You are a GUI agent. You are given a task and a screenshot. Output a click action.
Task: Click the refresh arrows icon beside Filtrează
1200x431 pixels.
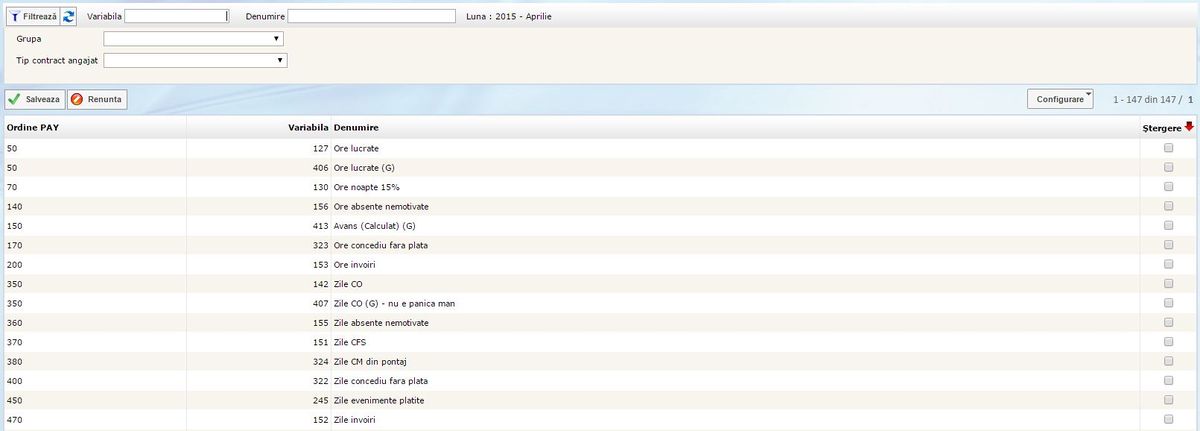(69, 17)
